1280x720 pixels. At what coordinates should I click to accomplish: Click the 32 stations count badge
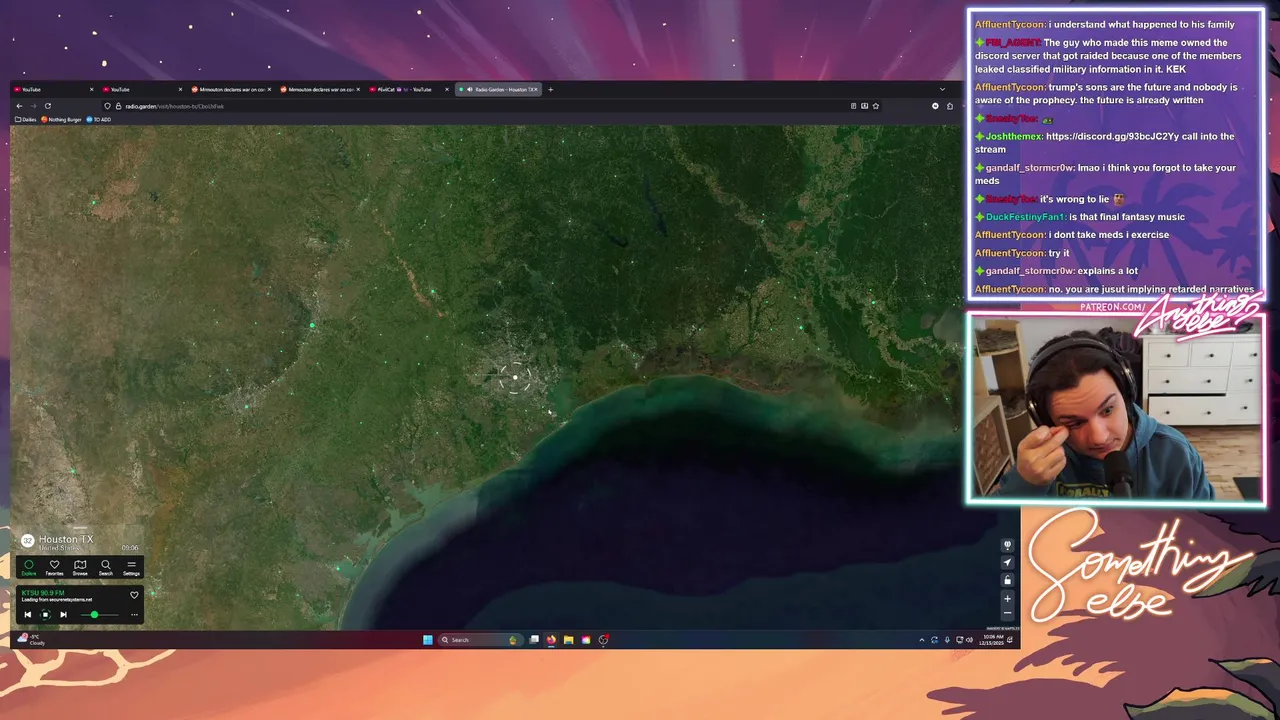coord(28,541)
